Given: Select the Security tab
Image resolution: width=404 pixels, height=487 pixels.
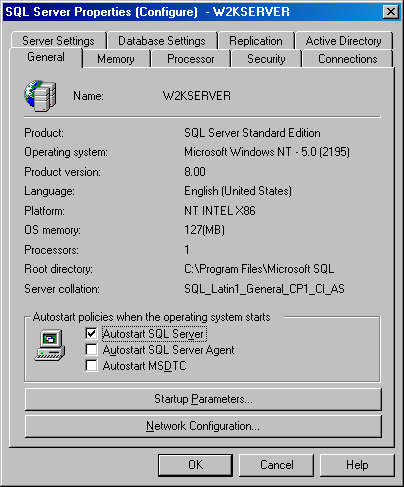Looking at the screenshot, I should (266, 59).
